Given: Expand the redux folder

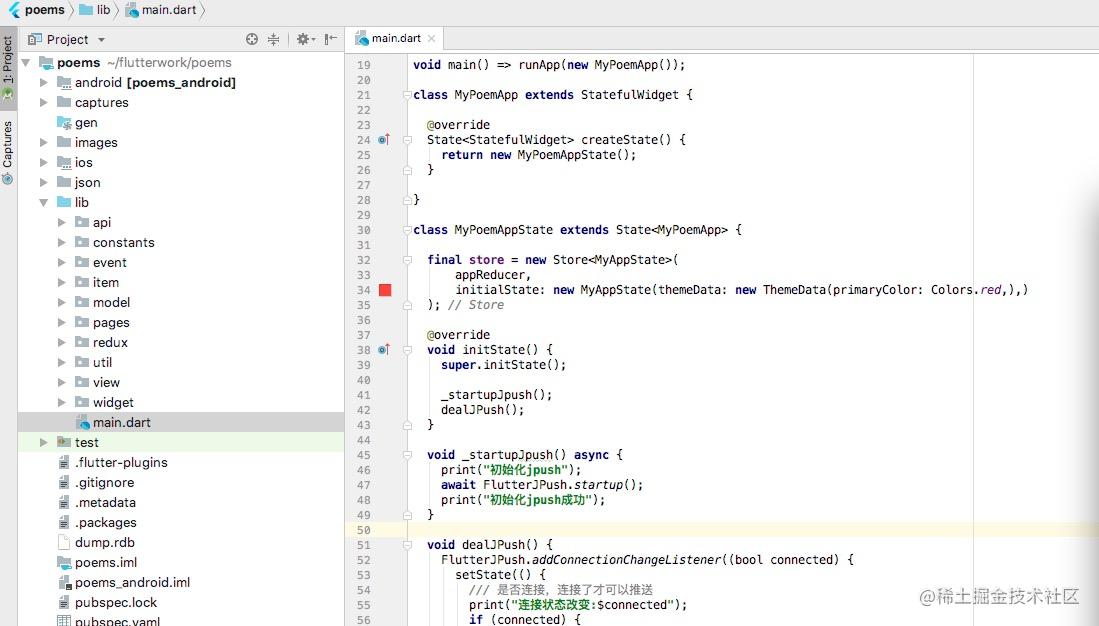Looking at the screenshot, I should (x=62, y=342).
